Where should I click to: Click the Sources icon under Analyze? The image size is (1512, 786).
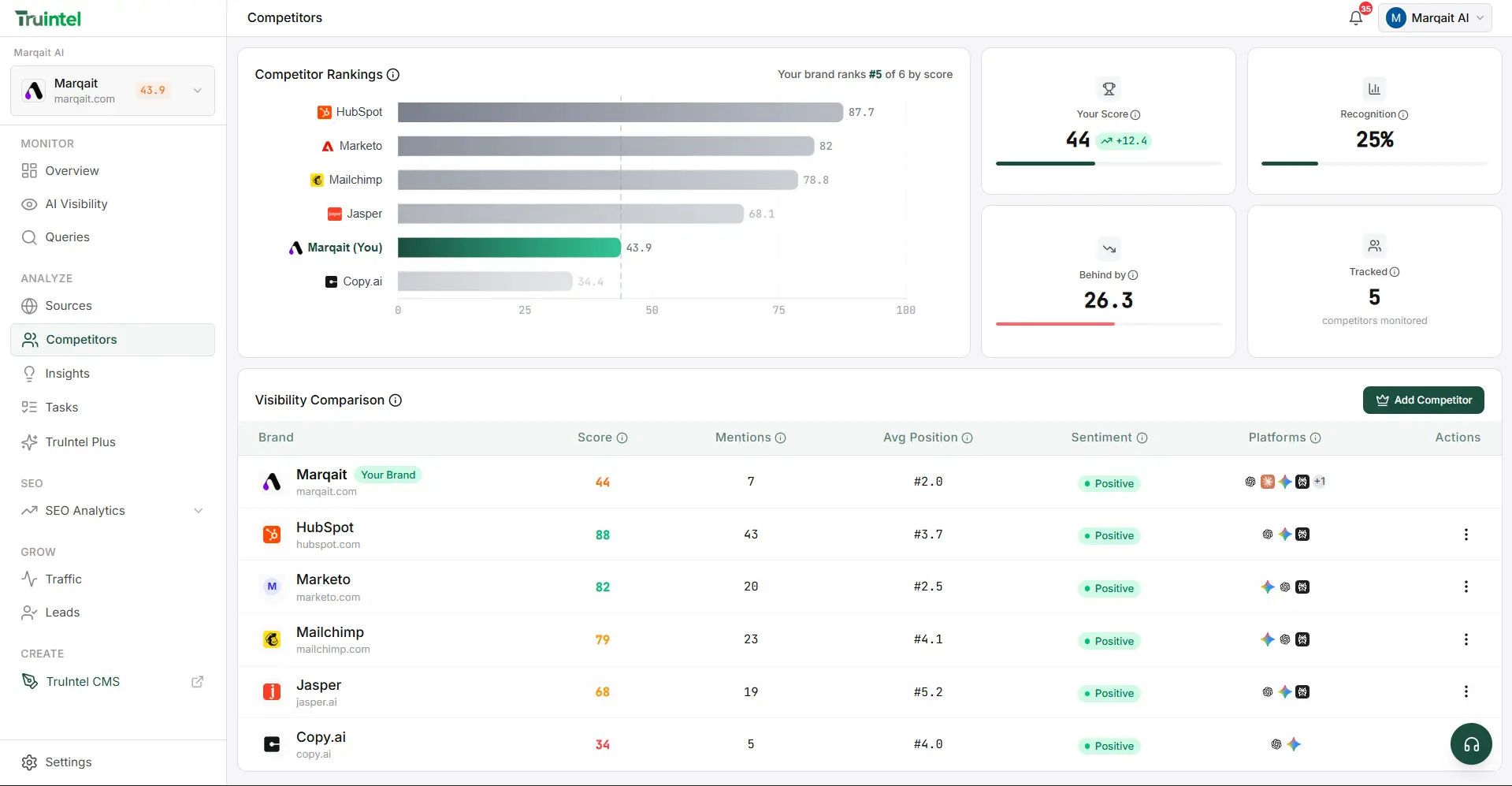[x=29, y=305]
